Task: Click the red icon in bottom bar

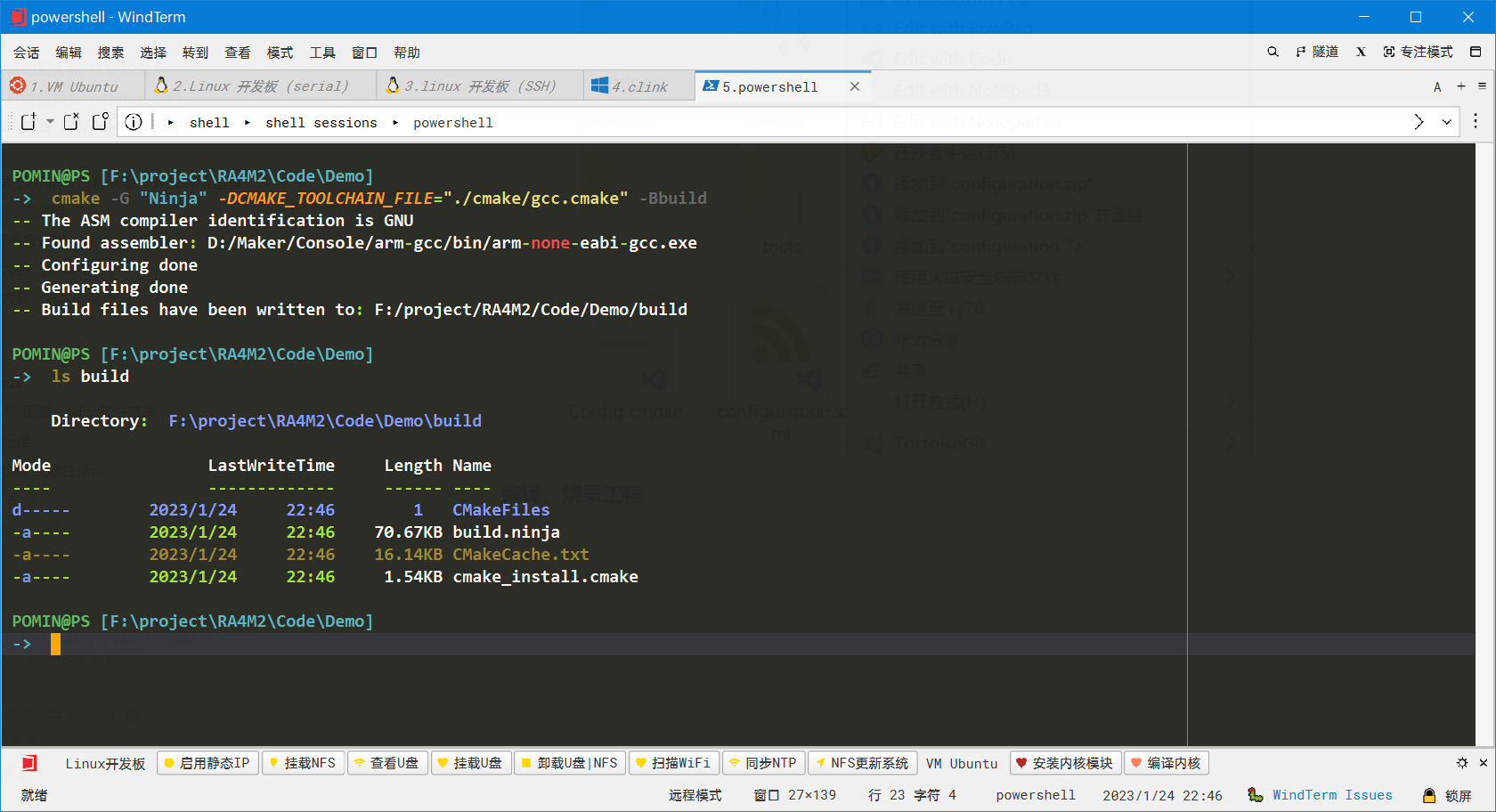Action: click(x=29, y=763)
